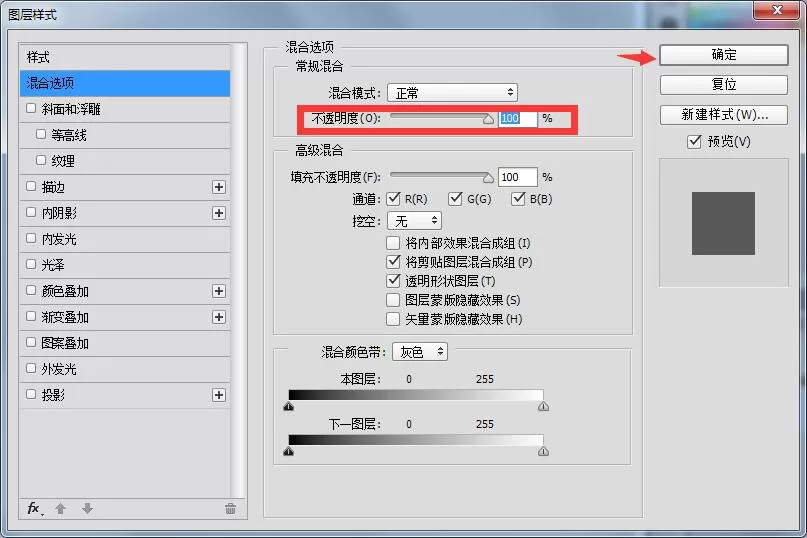807x538 pixels.
Task: Enable the 投影 checkbox
Action: [x=31, y=394]
